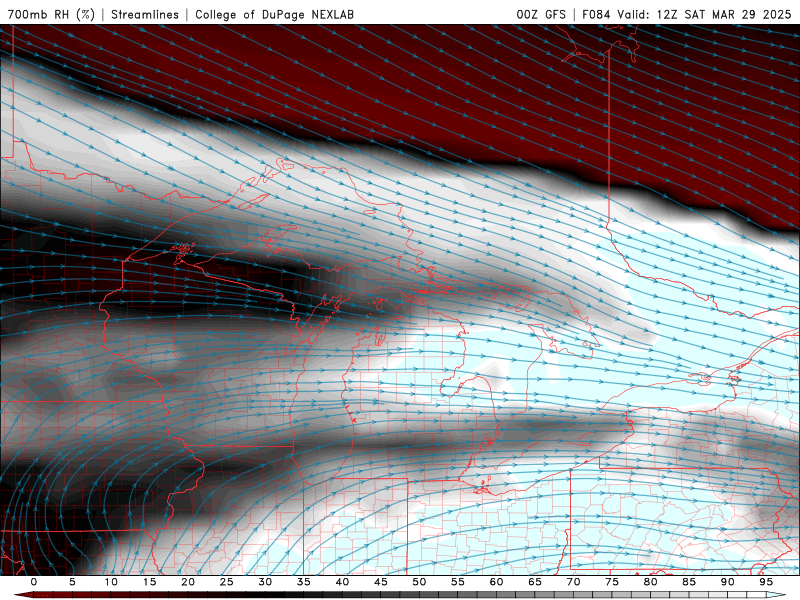Pick the '35' tick label on legend
Viewport: 800px width, 600px height.
click(x=304, y=582)
